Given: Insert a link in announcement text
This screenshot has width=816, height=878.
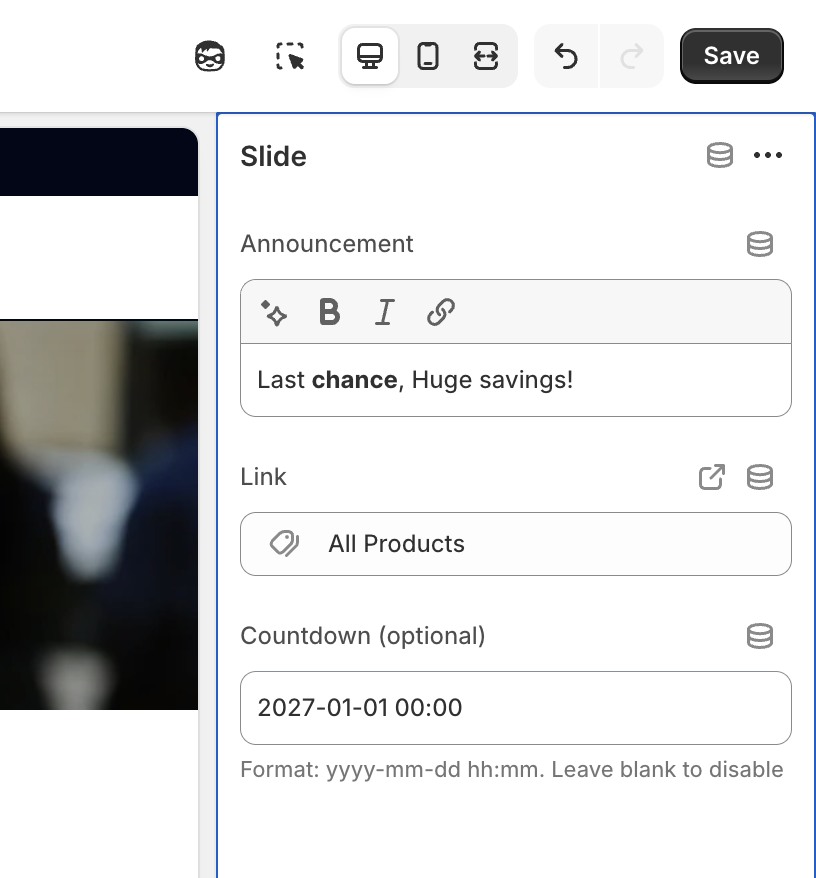Looking at the screenshot, I should pyautogui.click(x=440, y=313).
